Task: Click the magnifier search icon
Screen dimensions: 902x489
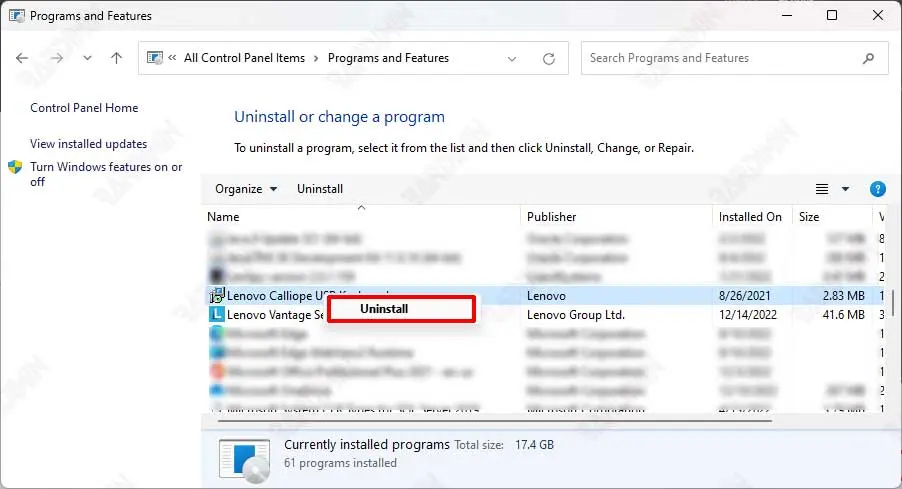Action: pos(869,58)
